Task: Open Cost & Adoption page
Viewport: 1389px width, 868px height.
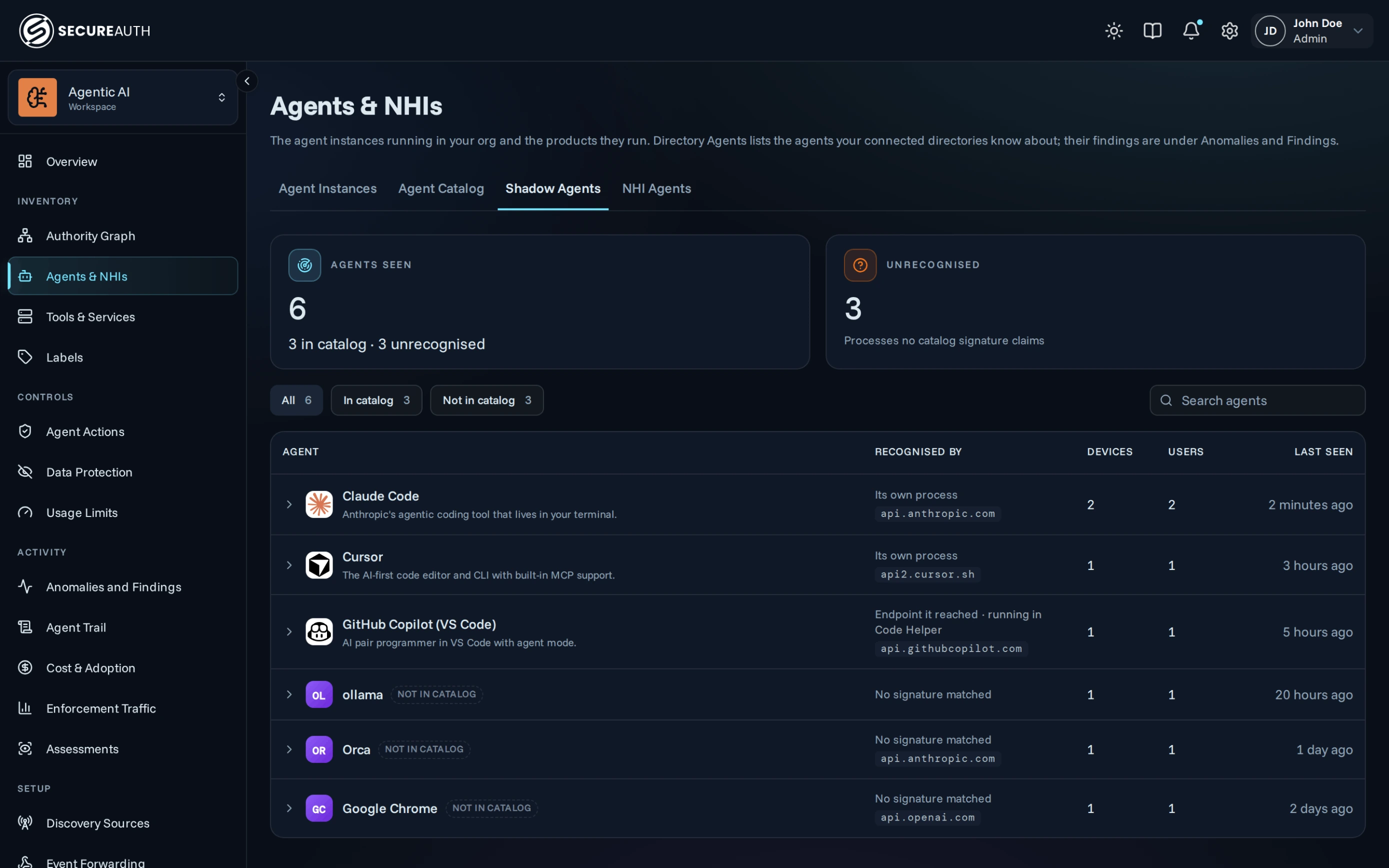Action: click(123, 667)
